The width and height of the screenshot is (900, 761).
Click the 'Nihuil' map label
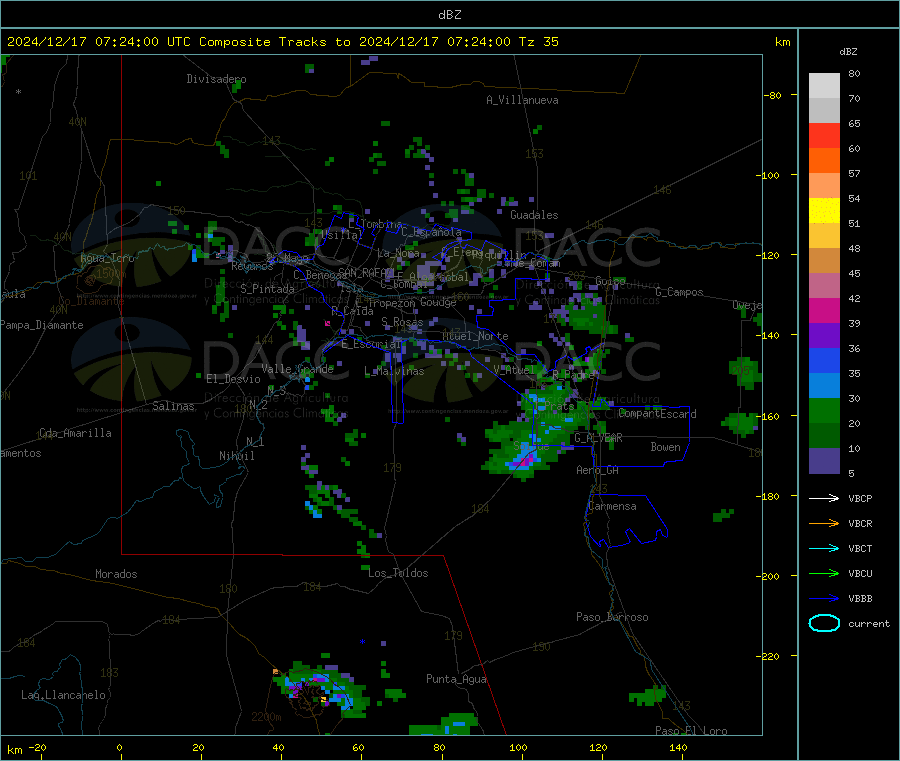click(236, 456)
